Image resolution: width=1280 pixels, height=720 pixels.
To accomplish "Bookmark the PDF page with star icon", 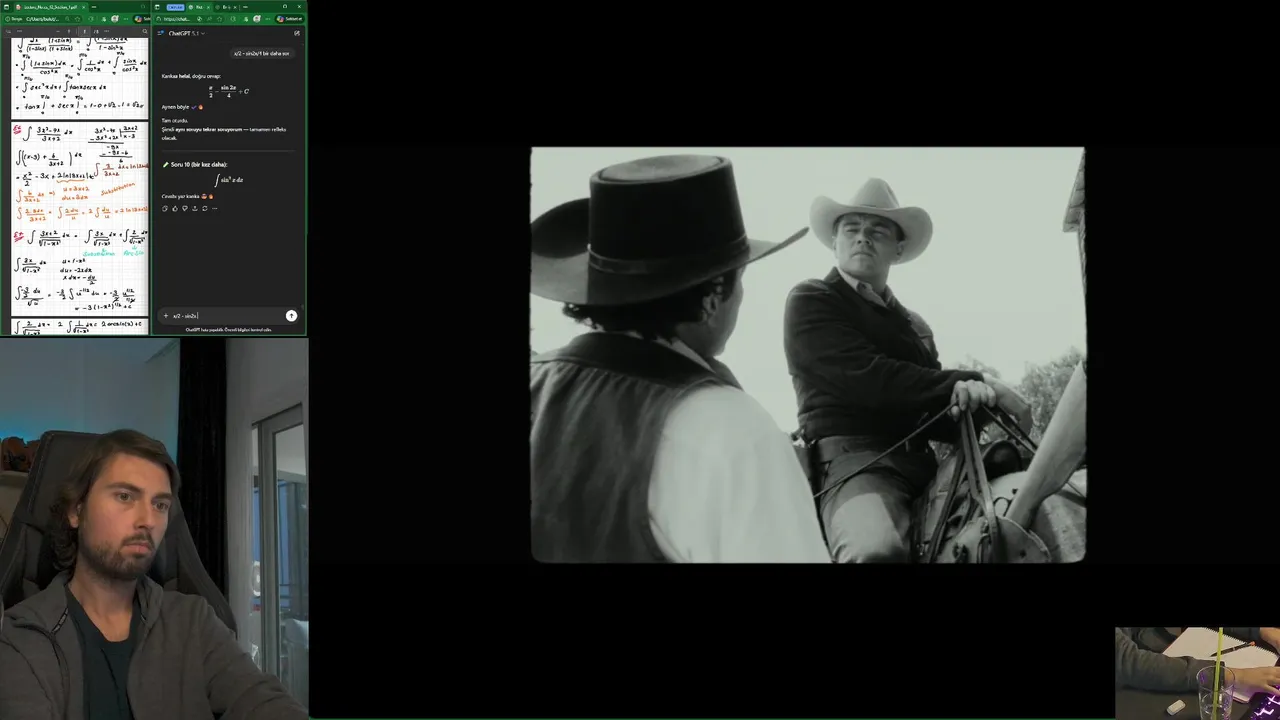I will (x=77, y=19).
